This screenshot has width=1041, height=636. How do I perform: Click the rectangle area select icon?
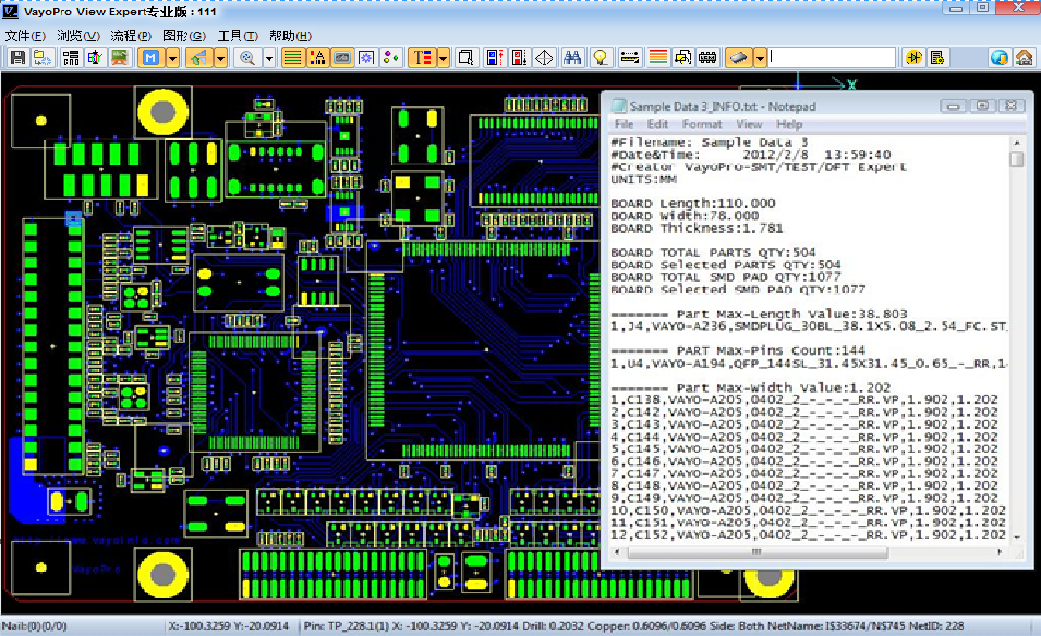[x=466, y=58]
